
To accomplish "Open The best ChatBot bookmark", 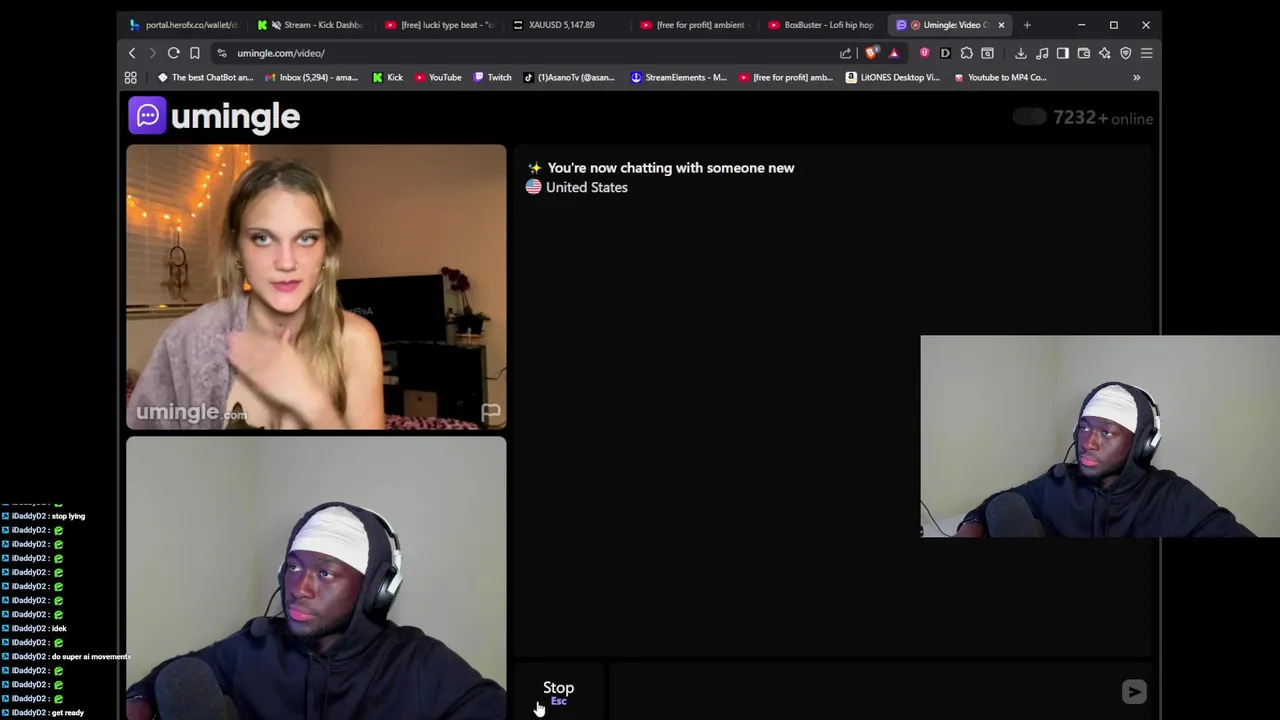I will [x=206, y=77].
